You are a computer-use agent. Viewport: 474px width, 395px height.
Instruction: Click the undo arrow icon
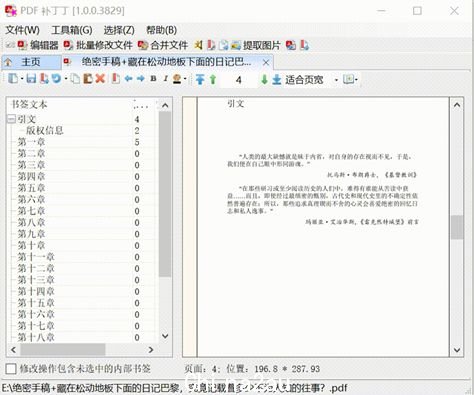tap(56, 79)
